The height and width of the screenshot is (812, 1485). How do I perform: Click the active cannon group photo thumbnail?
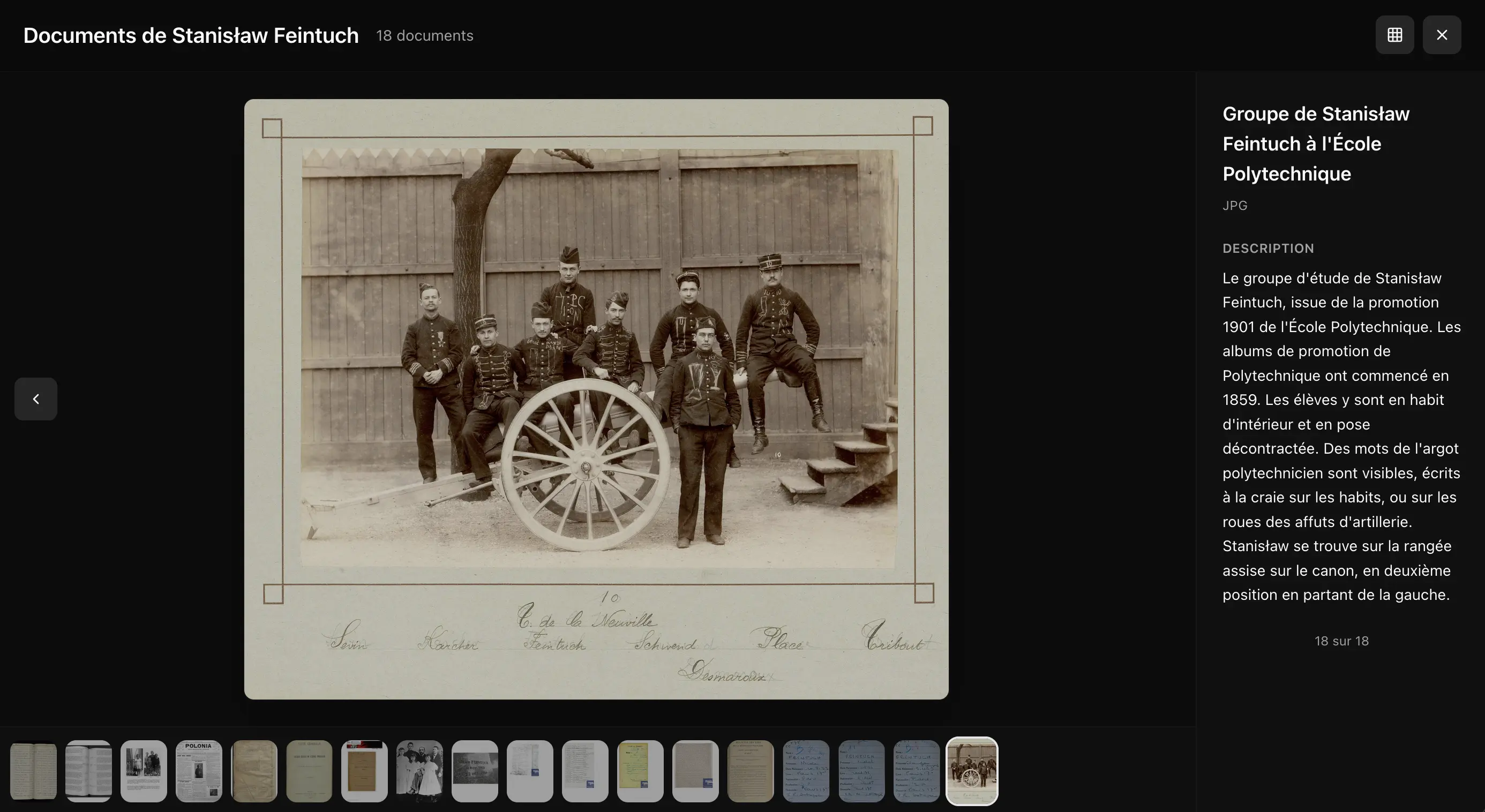click(x=971, y=771)
